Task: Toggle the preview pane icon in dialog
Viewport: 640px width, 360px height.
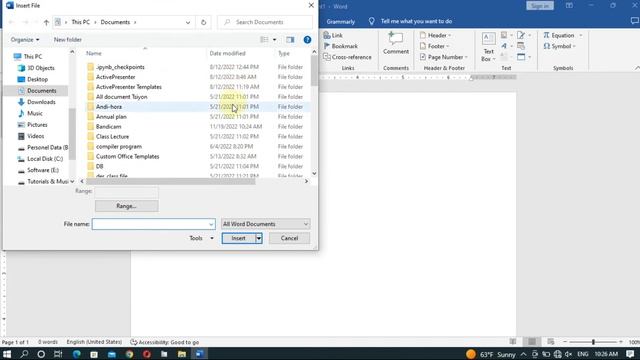Action: click(x=290, y=40)
